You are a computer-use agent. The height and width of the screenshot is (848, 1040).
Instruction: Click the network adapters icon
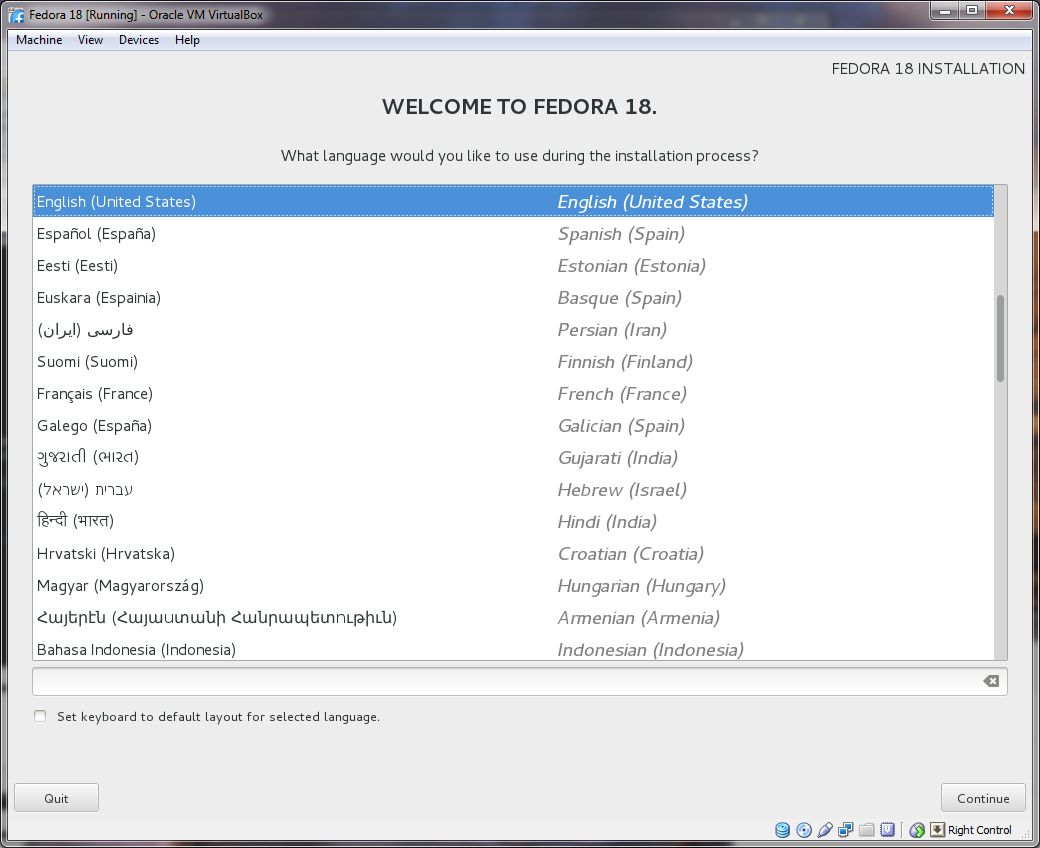[x=846, y=829]
